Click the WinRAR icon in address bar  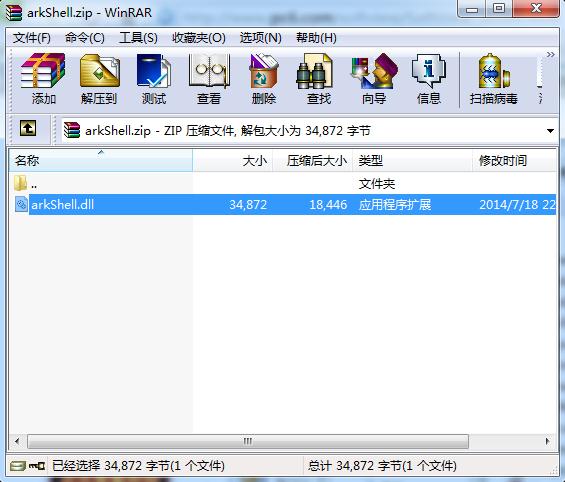[x=72, y=130]
